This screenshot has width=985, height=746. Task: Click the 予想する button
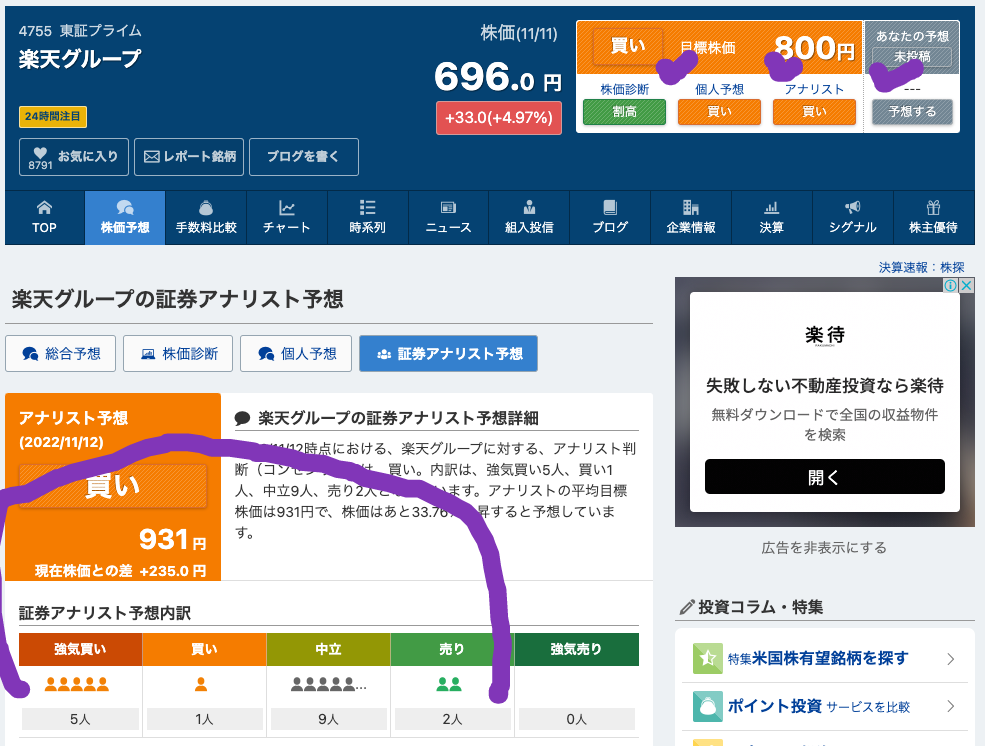912,112
